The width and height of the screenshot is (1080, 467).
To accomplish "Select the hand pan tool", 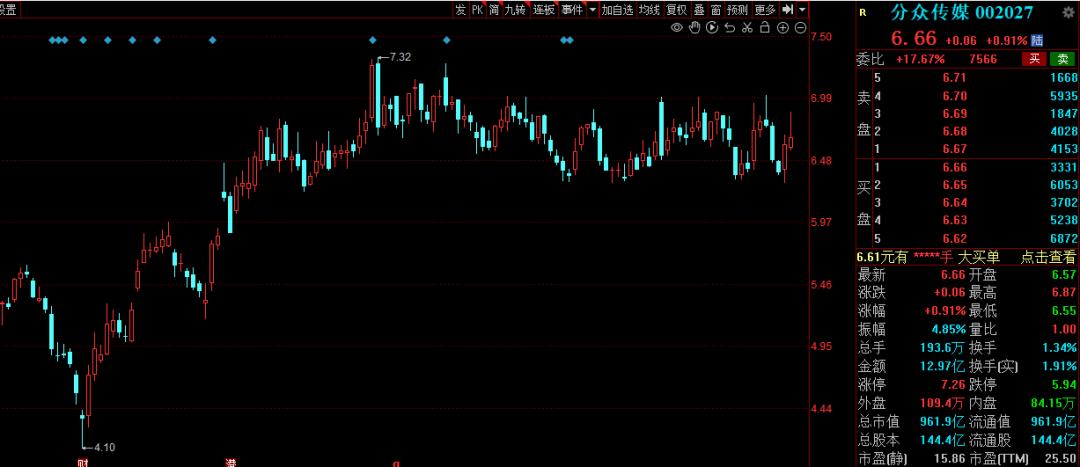I will coord(695,28).
